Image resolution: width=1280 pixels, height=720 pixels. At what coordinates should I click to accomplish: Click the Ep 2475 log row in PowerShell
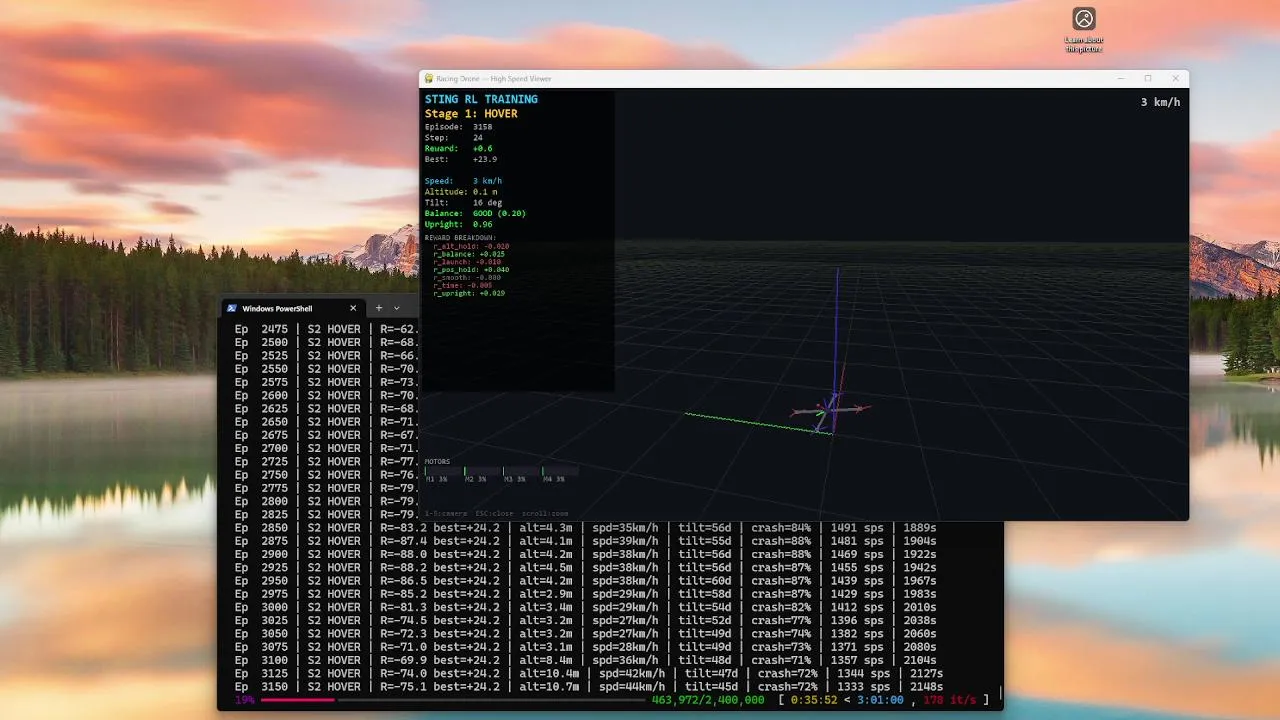(x=326, y=329)
